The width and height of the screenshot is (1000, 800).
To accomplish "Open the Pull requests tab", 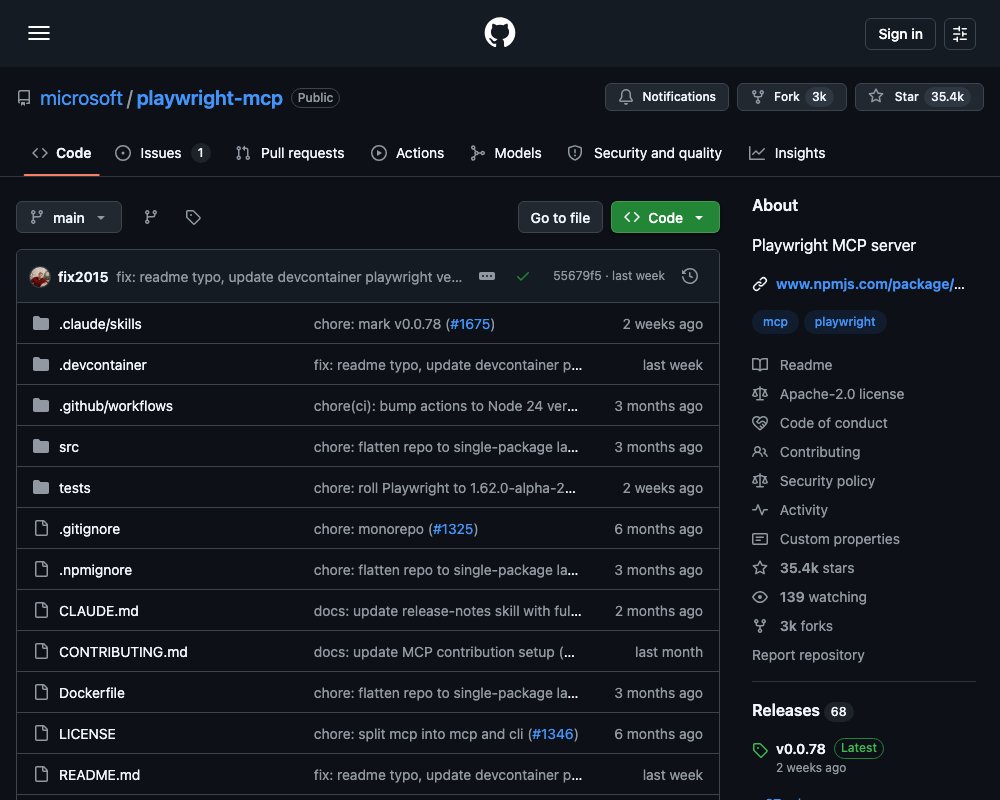I will 290,153.
